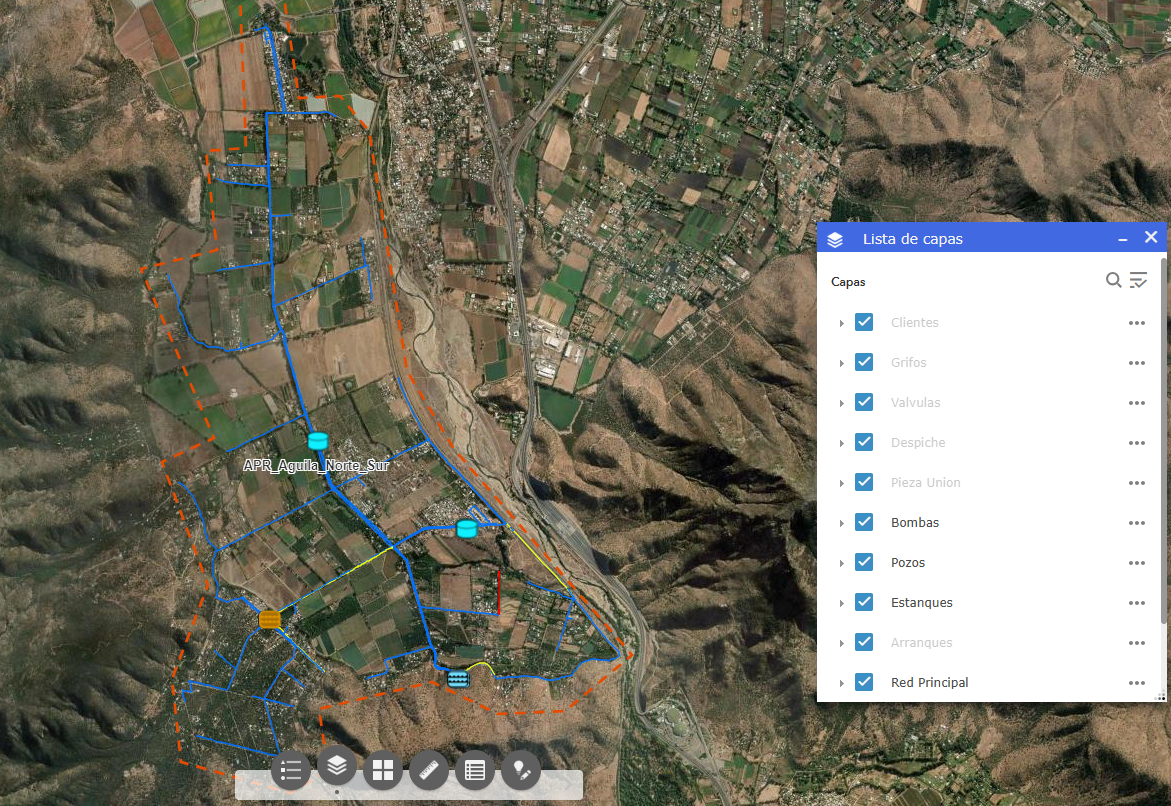Screen dimensions: 1171x806
Task: Open options menu for Estanques layer
Action: [x=1137, y=603]
